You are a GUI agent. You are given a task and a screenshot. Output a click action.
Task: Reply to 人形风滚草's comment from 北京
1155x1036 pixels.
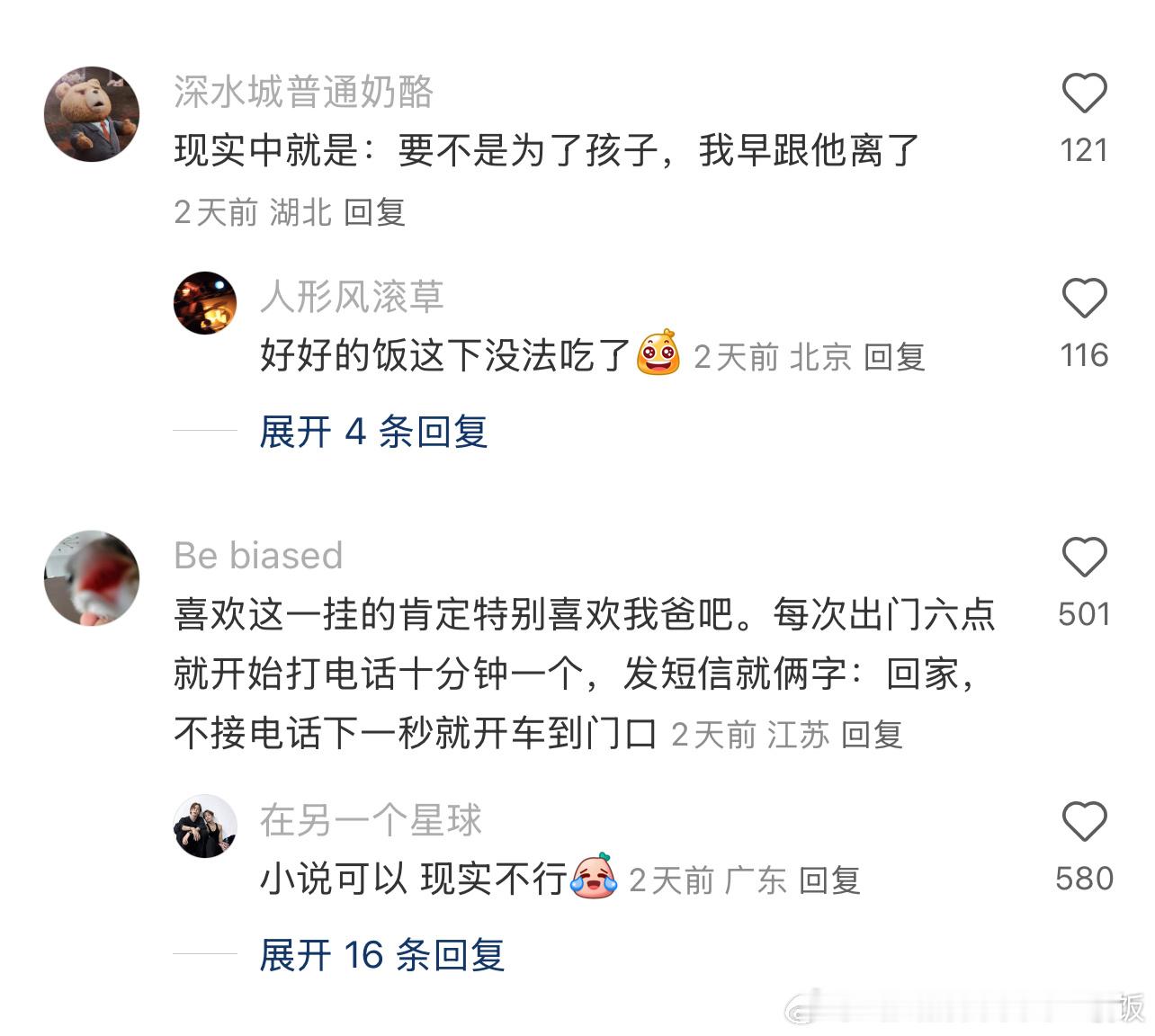(x=894, y=357)
